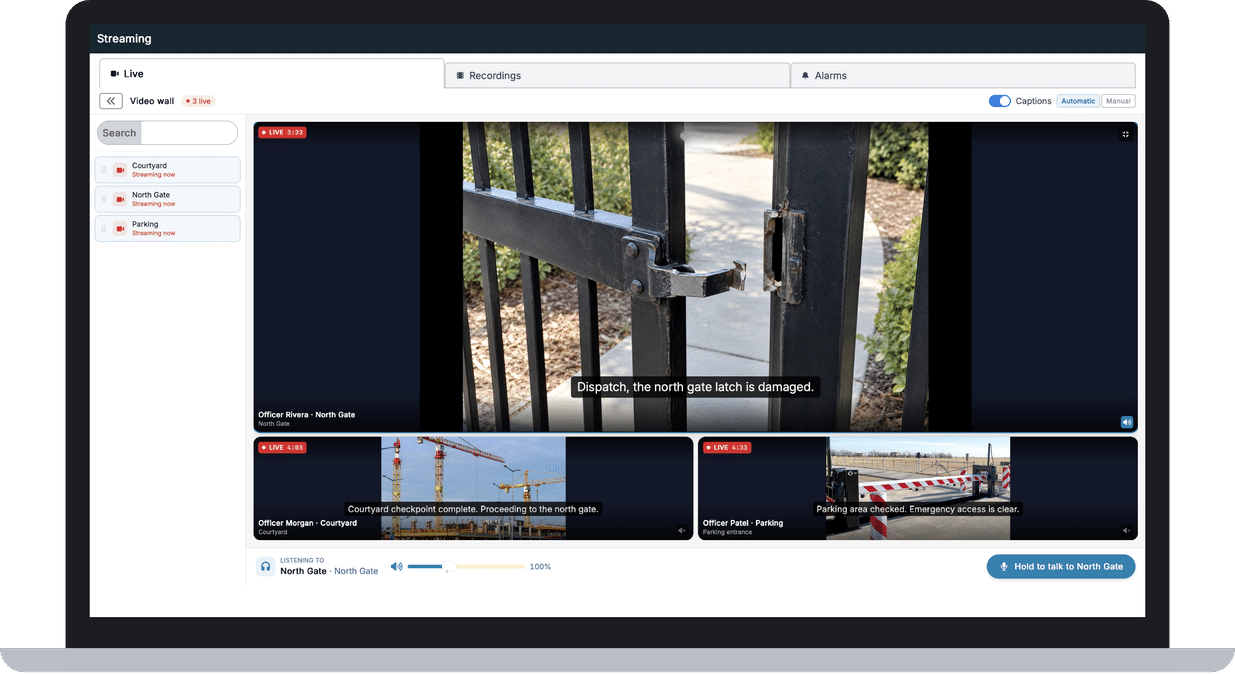The image size is (1235, 674).
Task: Select Manual captions mode
Action: point(1118,101)
